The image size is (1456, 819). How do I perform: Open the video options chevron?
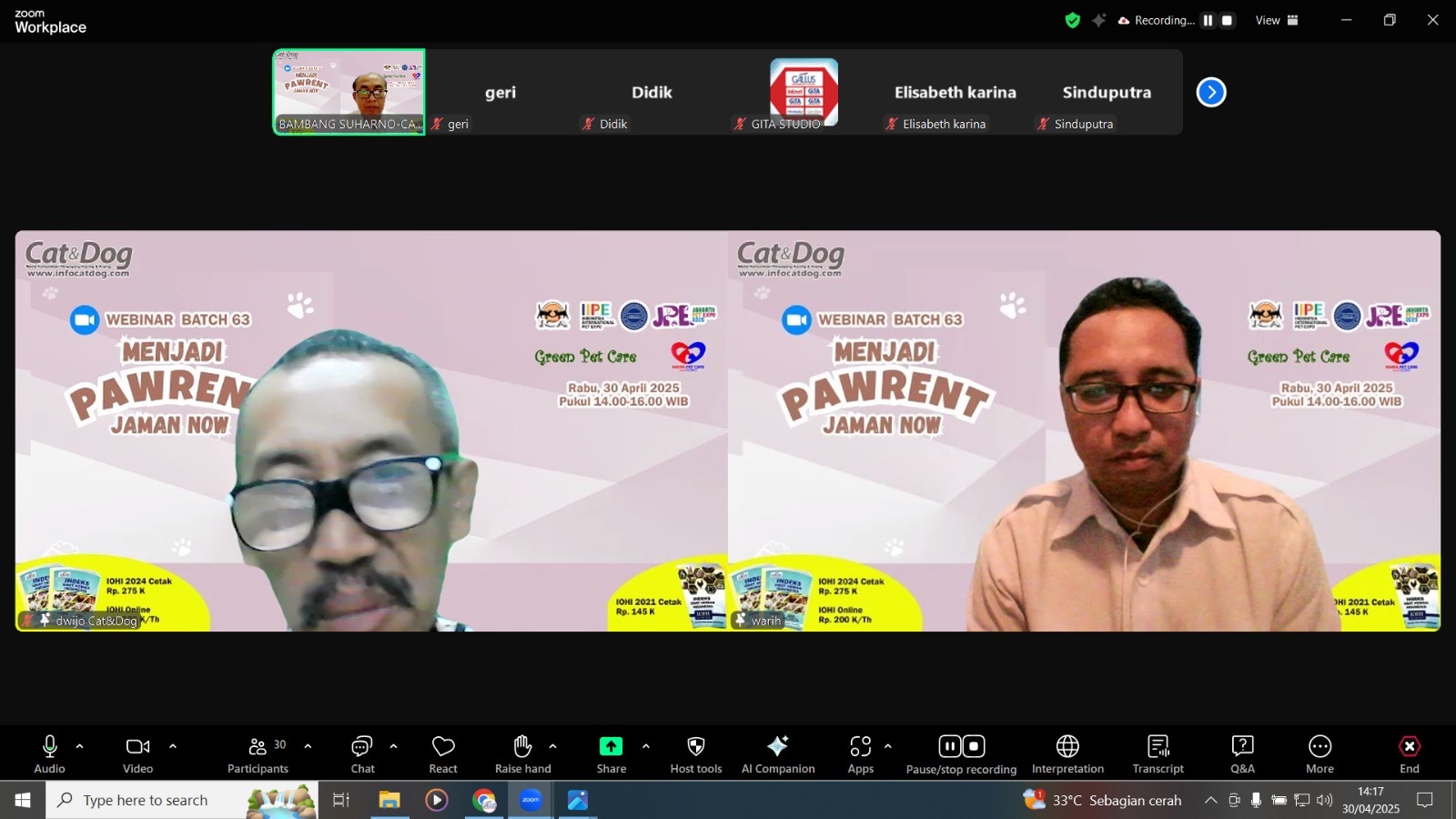(x=173, y=746)
